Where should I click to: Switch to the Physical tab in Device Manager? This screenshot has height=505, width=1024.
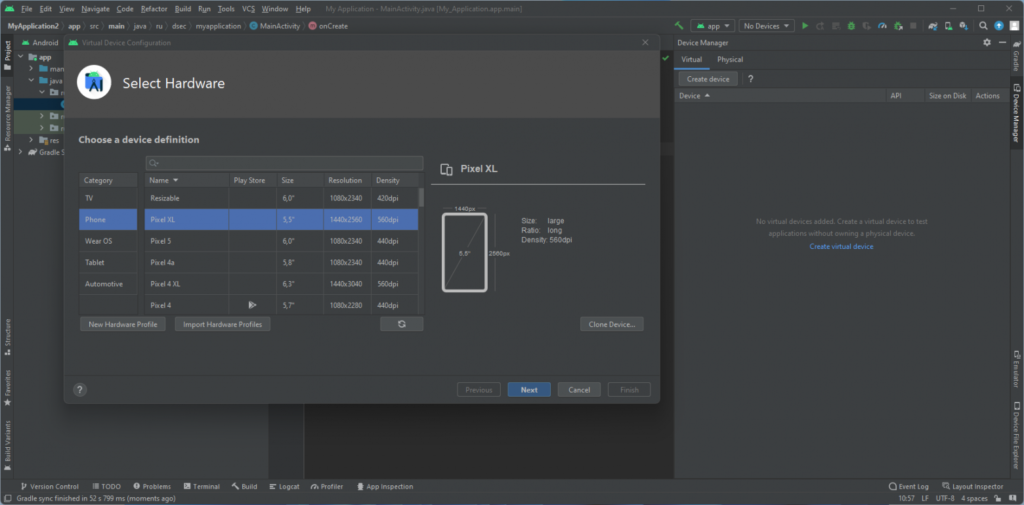point(730,59)
